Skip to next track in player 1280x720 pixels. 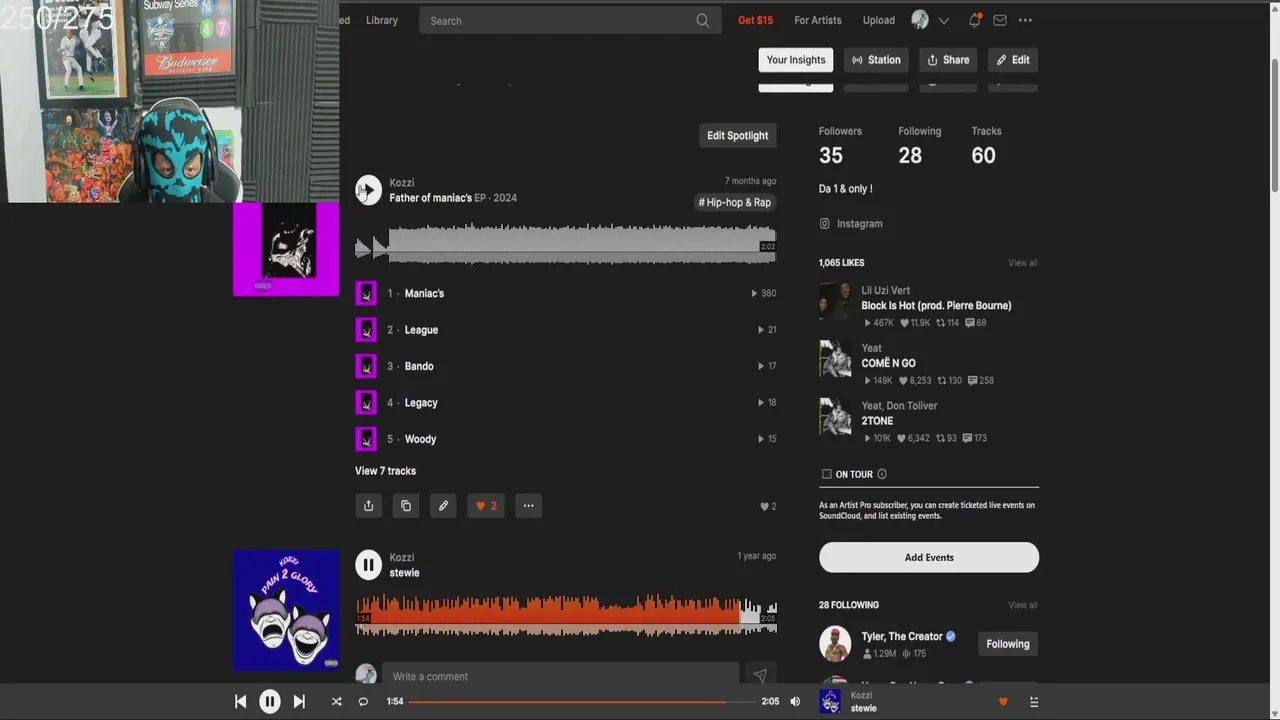299,702
